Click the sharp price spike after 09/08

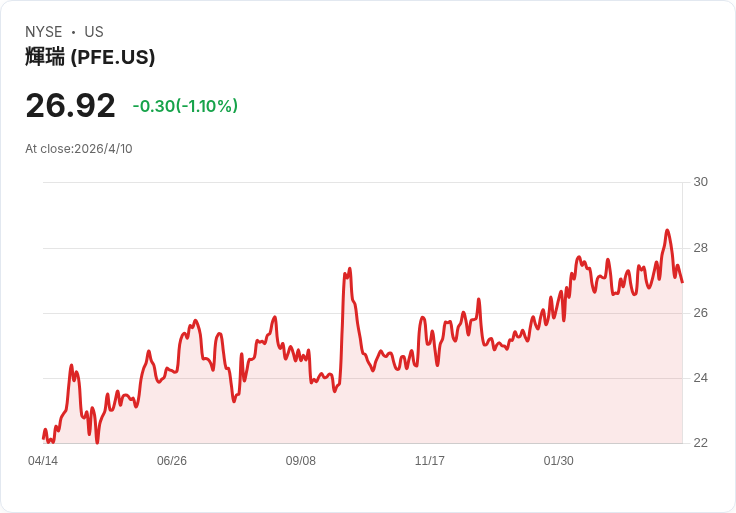[x=349, y=269]
